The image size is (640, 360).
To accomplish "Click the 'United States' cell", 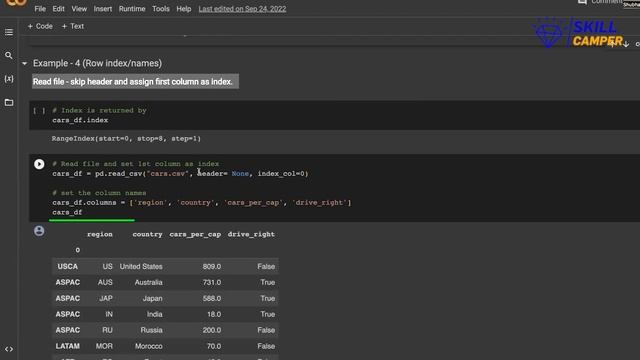I will point(141,267).
